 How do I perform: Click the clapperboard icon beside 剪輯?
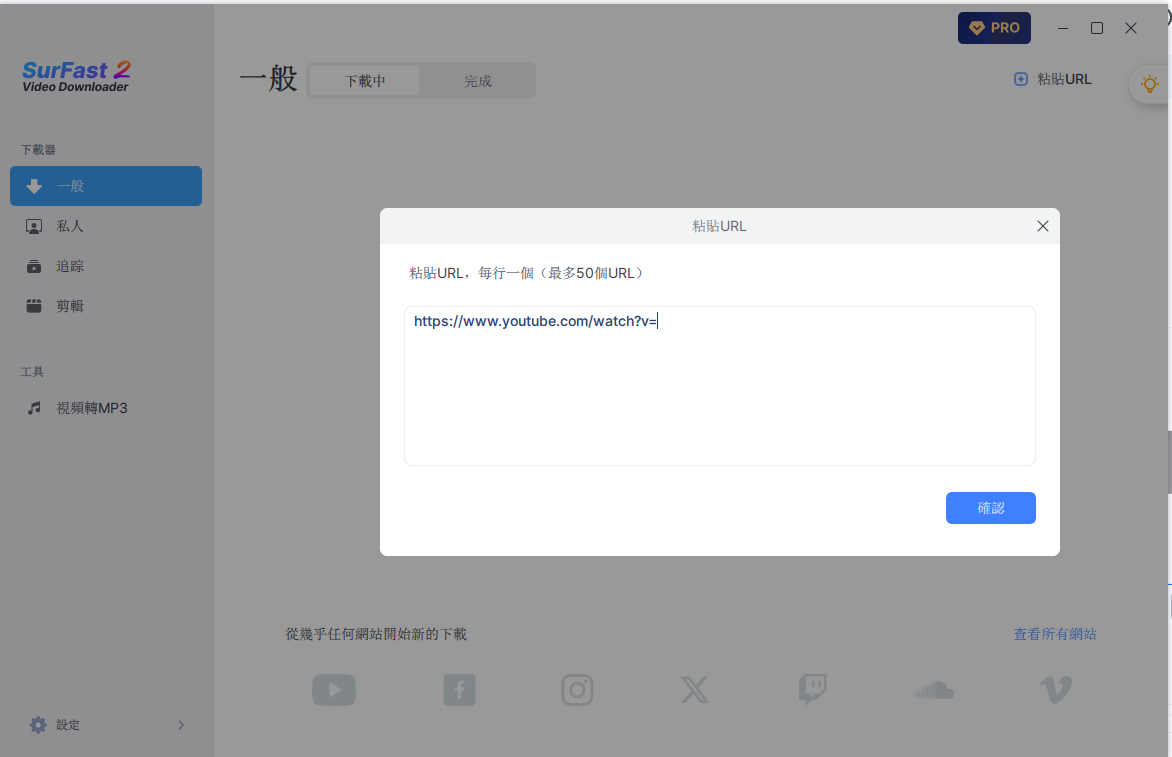click(34, 306)
